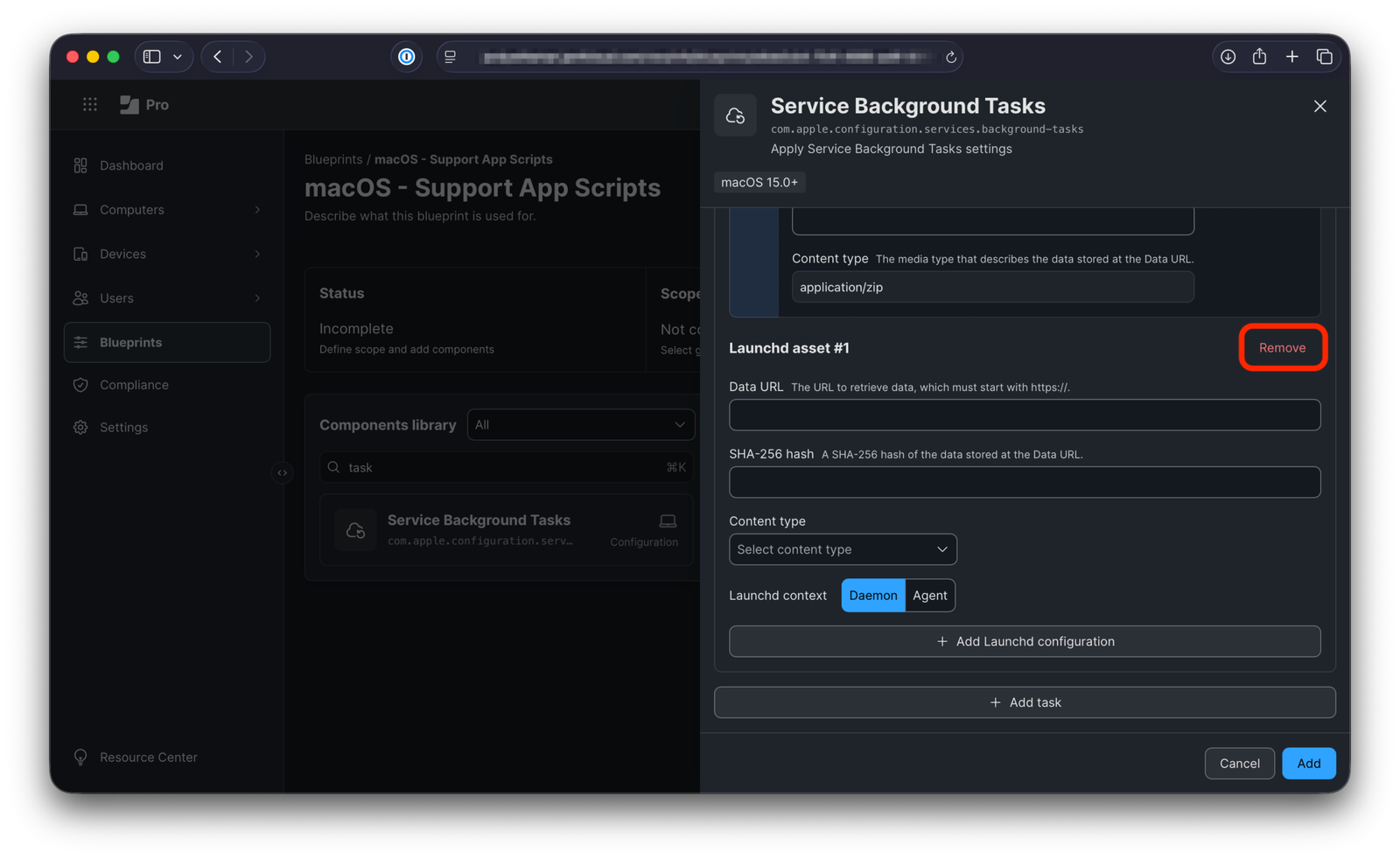1400x859 pixels.
Task: Go to Dashboard in the sidebar
Action: click(x=131, y=165)
